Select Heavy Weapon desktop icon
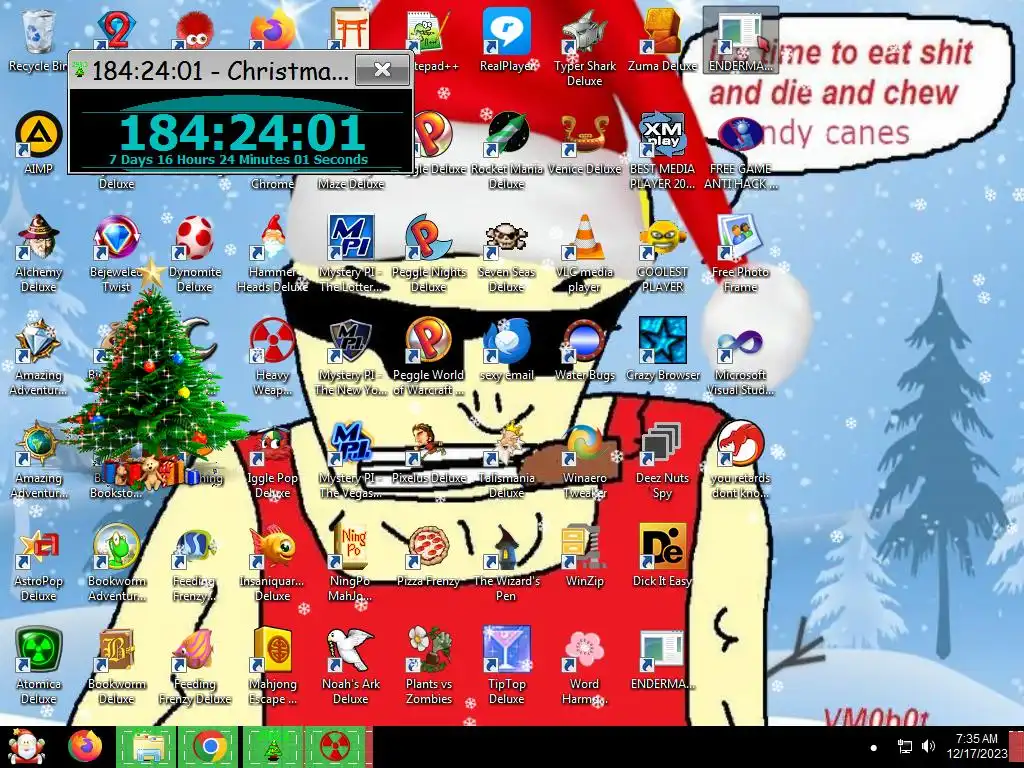The height and width of the screenshot is (768, 1024). tap(272, 357)
